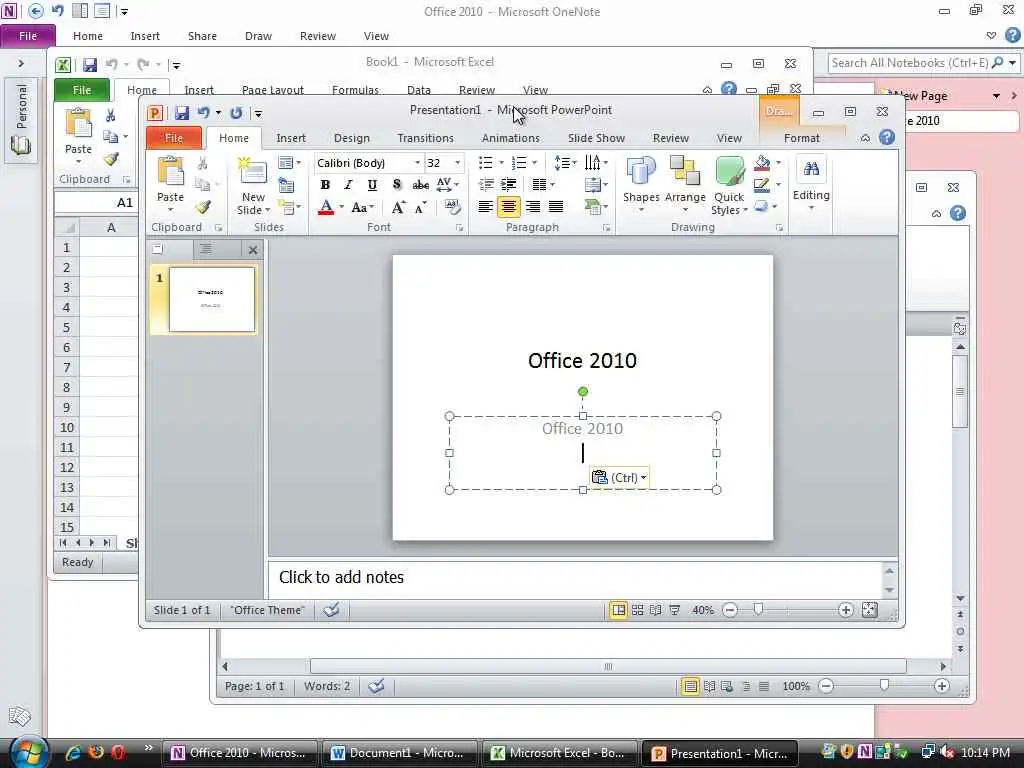1024x768 pixels.
Task: Click Cut scissors icon in Excel
Action: (x=110, y=116)
